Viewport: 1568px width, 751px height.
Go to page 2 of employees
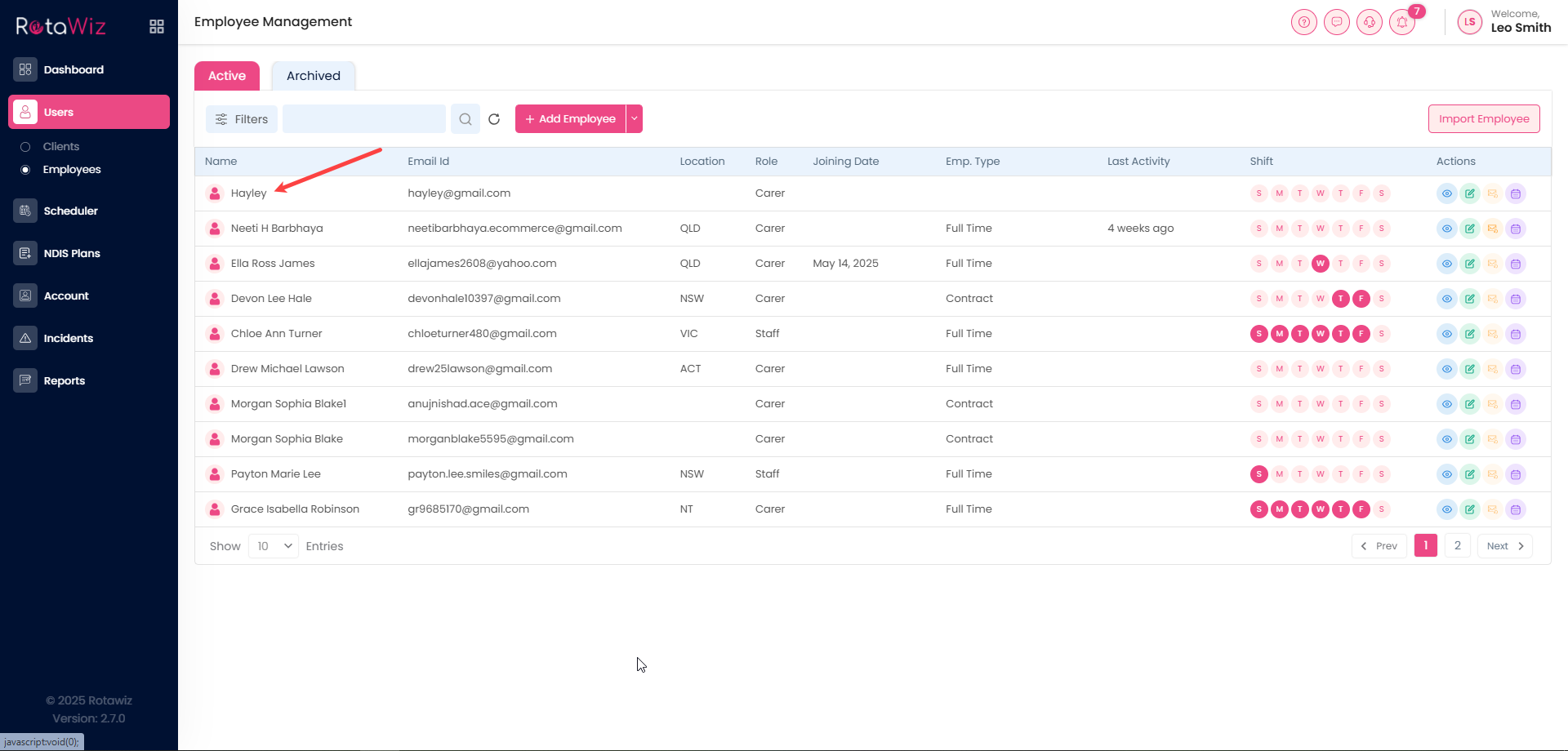1458,545
